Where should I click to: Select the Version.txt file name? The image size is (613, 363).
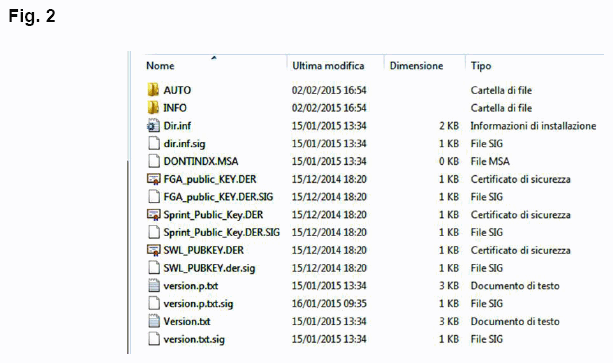187,322
